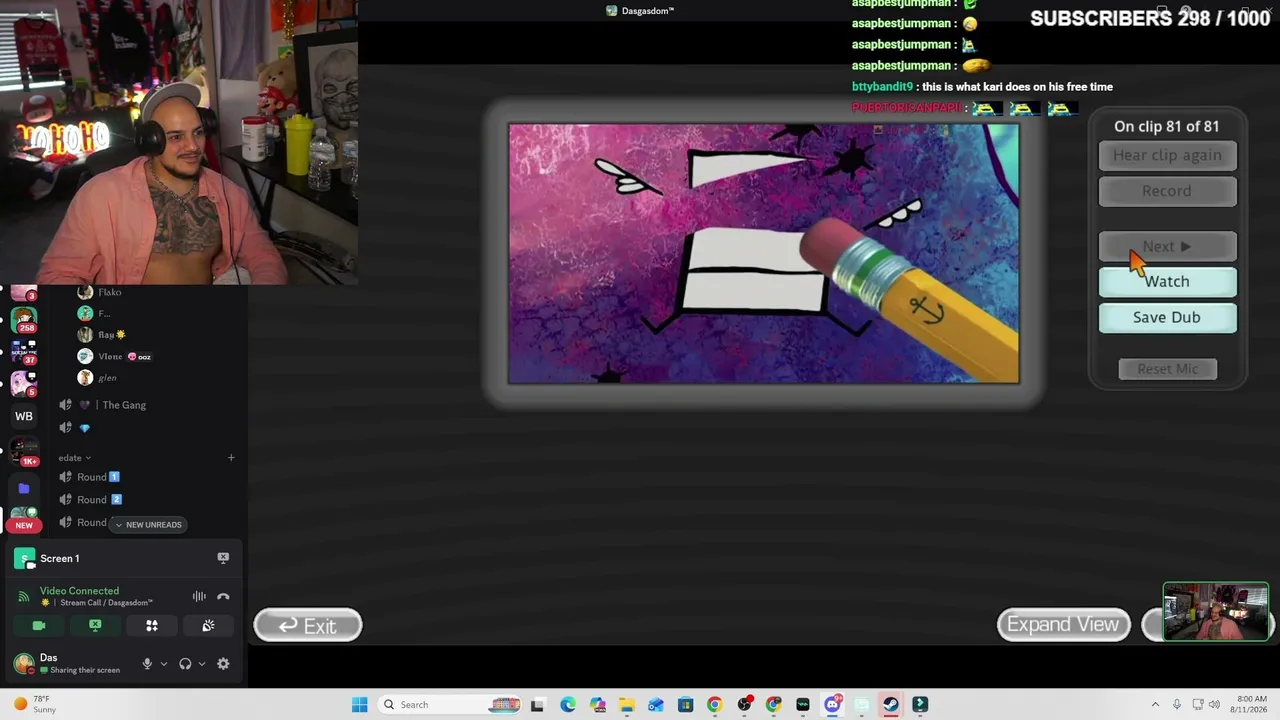
Task: Collapse the edate channel category
Action: (x=75, y=457)
